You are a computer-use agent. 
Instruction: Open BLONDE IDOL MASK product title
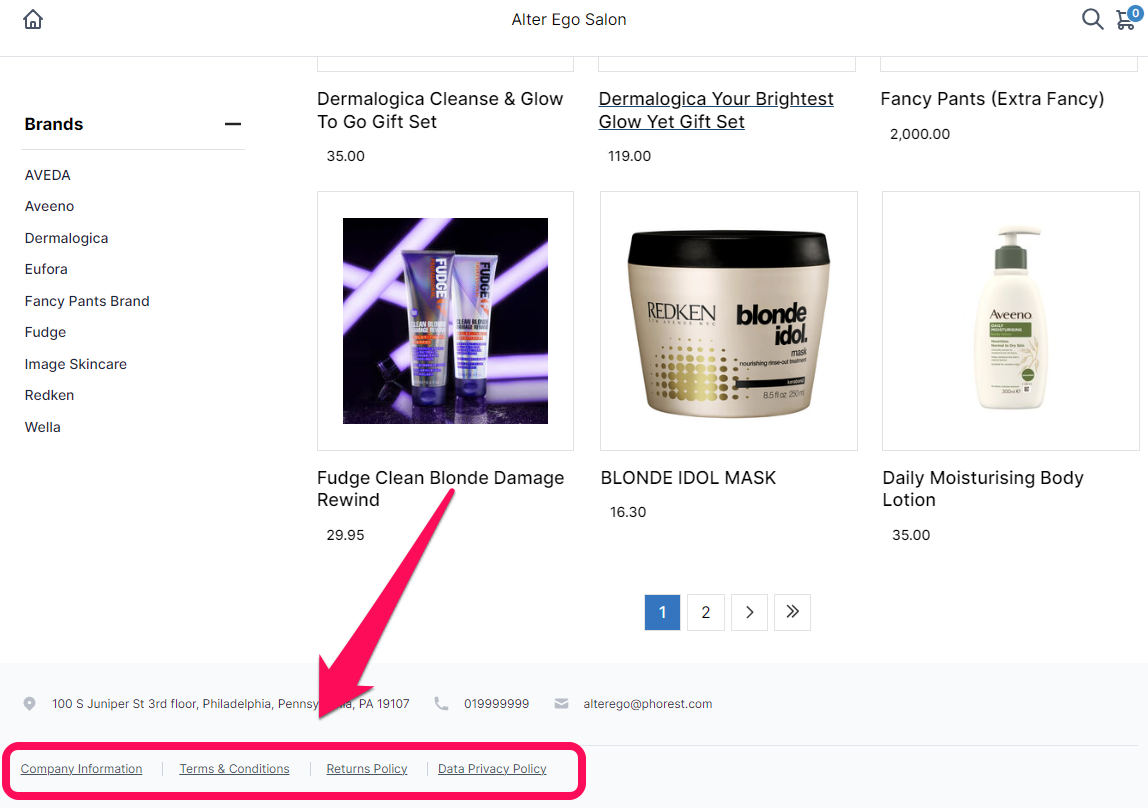(688, 478)
